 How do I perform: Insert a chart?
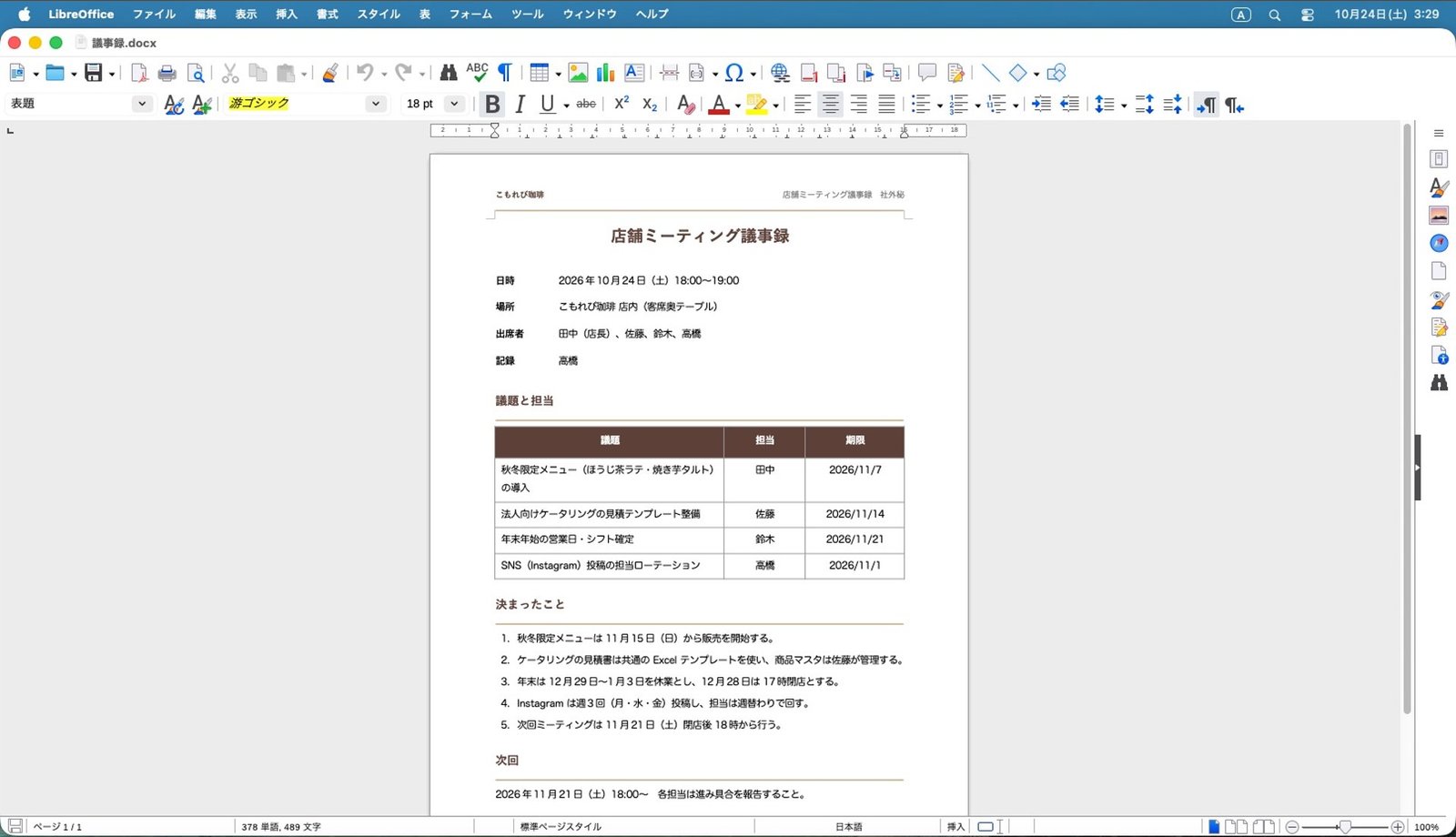[605, 73]
